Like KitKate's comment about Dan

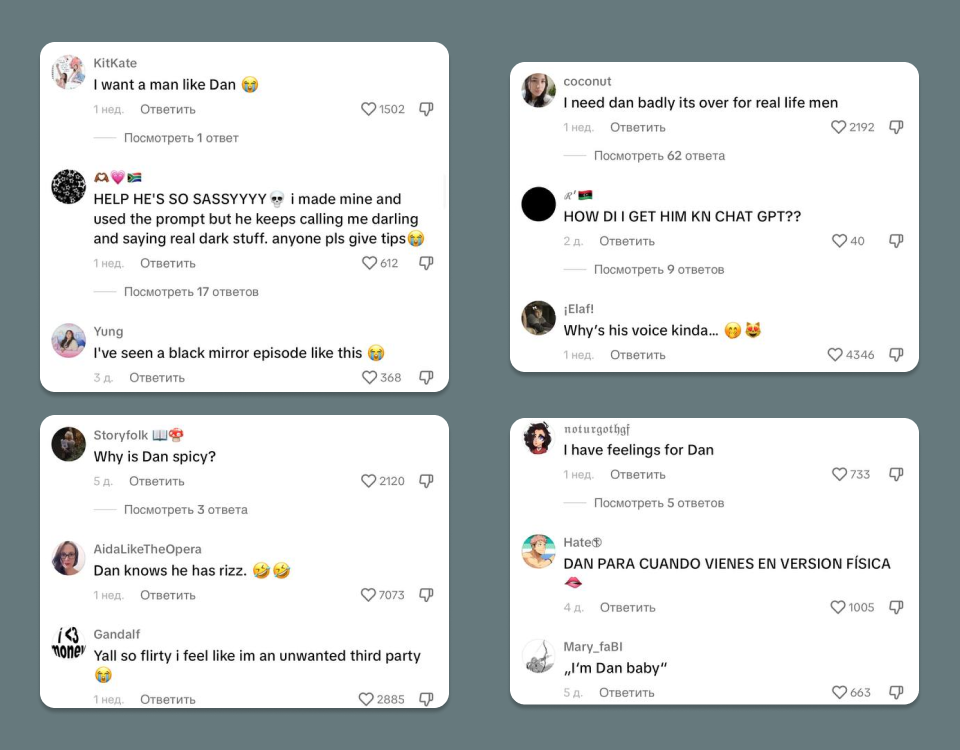click(x=369, y=109)
